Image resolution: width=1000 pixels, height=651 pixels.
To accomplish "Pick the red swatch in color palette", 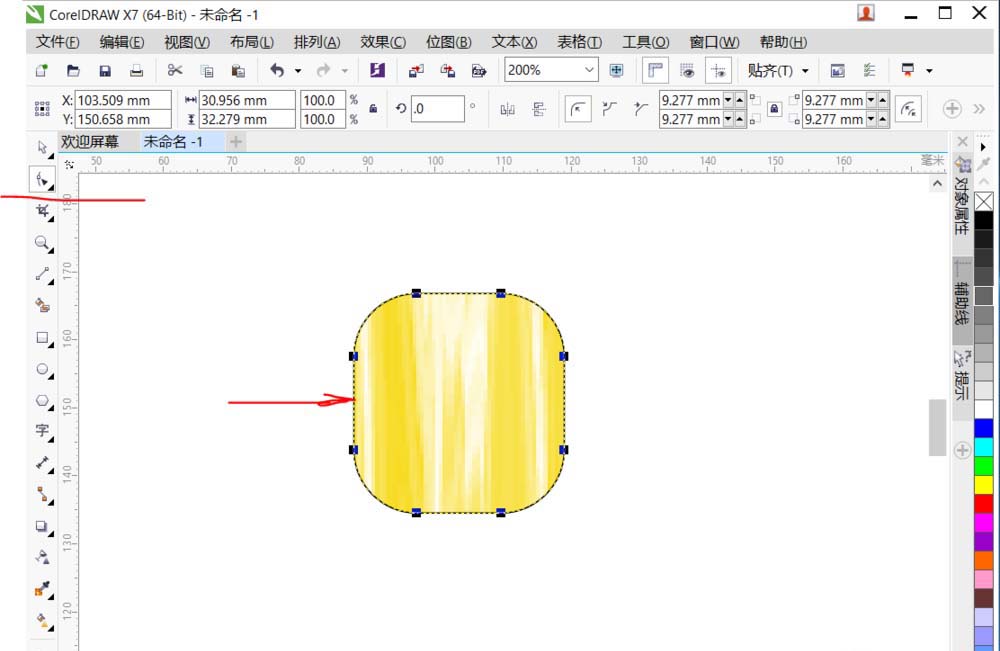I will click(x=983, y=504).
